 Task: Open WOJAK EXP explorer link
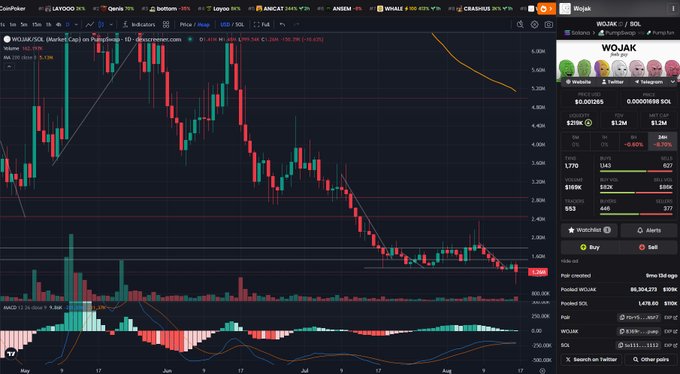point(670,331)
